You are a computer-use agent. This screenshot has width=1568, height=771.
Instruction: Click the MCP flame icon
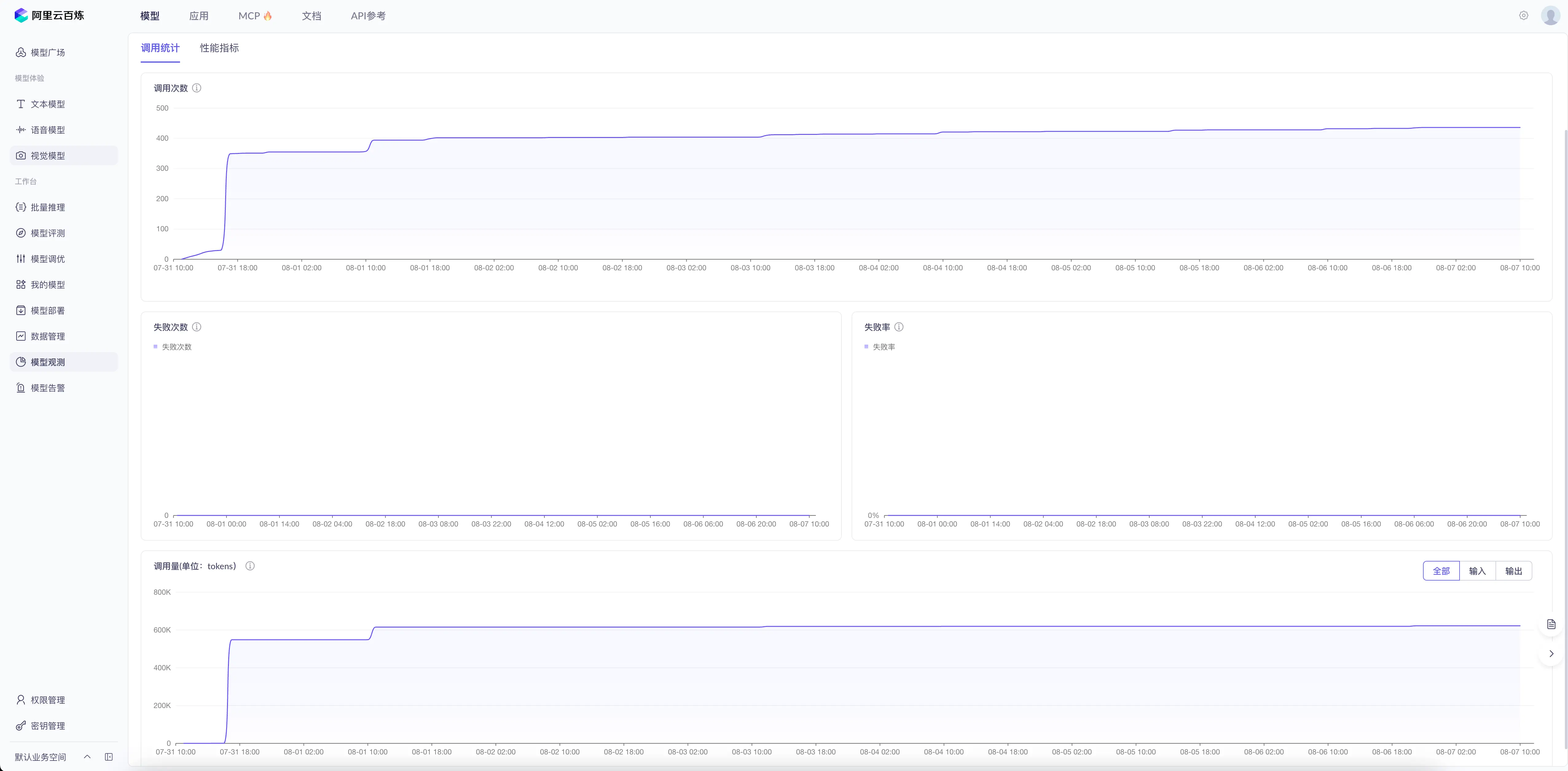click(268, 16)
